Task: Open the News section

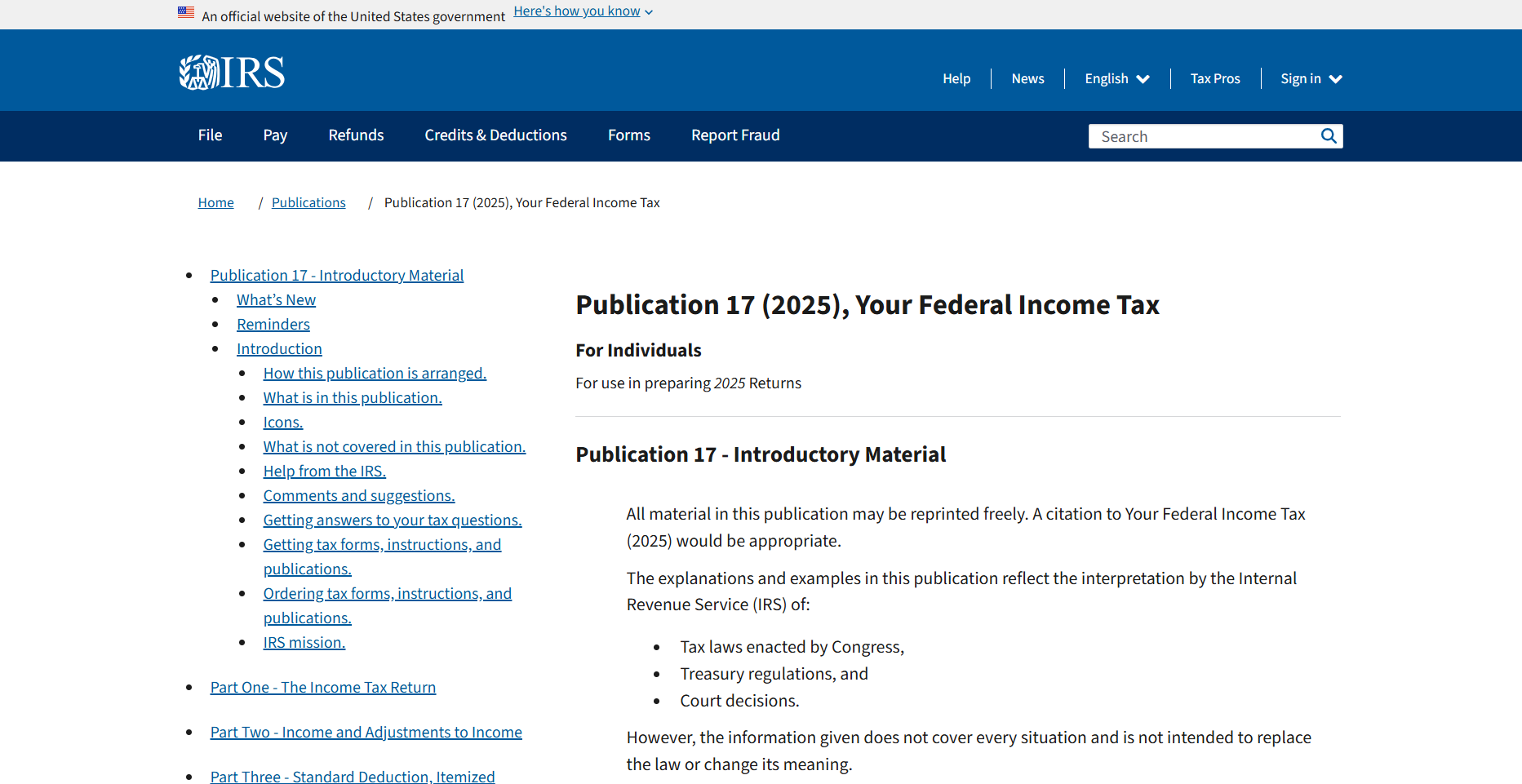Action: pos(1027,78)
